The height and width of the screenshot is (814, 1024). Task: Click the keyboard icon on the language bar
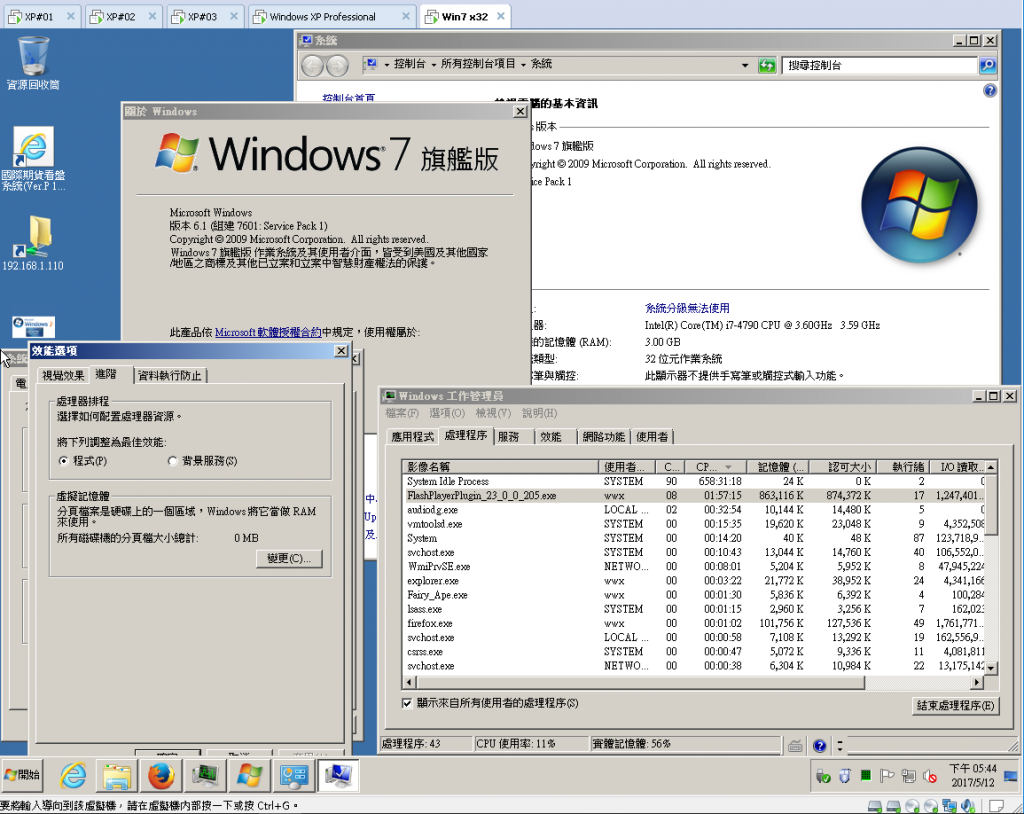795,745
